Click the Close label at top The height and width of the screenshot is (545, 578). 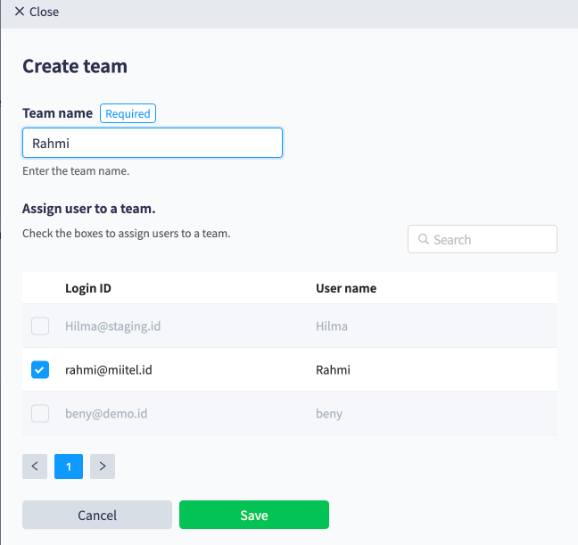point(44,12)
